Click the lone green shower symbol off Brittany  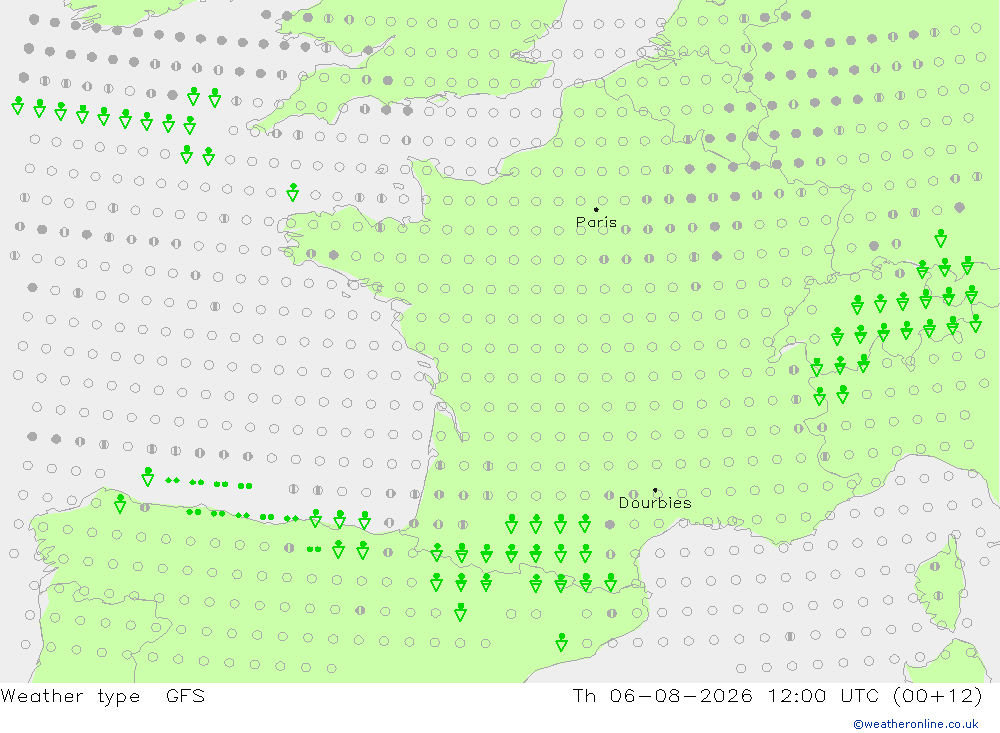point(293,192)
